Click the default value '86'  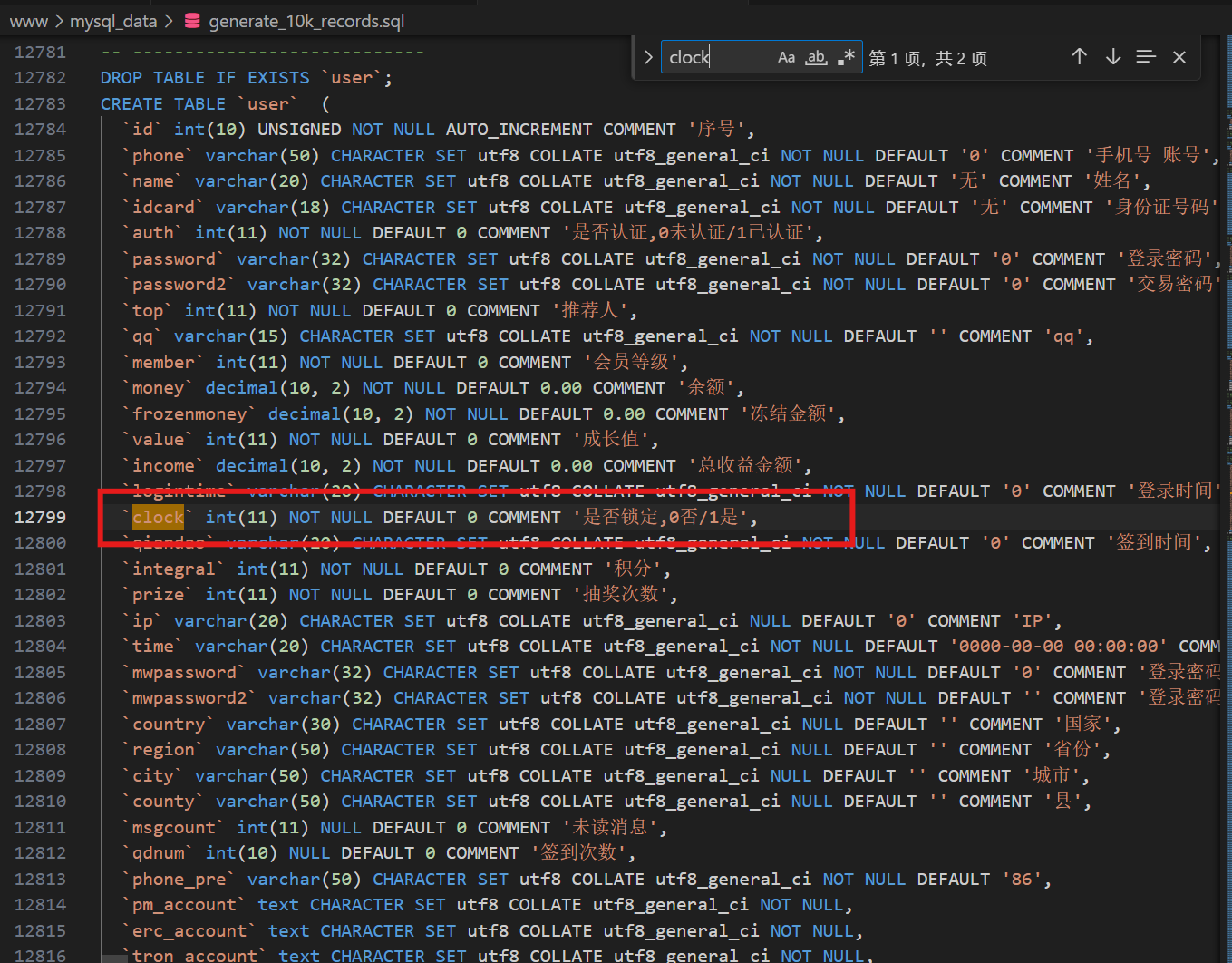tap(1022, 879)
